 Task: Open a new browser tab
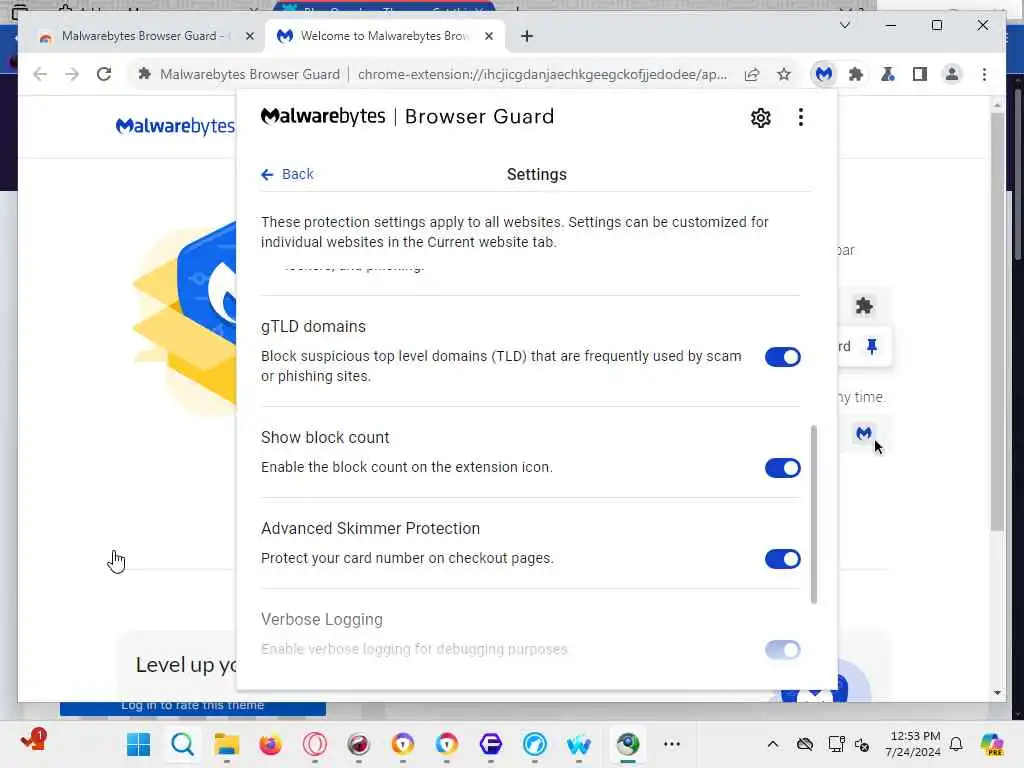[x=527, y=36]
